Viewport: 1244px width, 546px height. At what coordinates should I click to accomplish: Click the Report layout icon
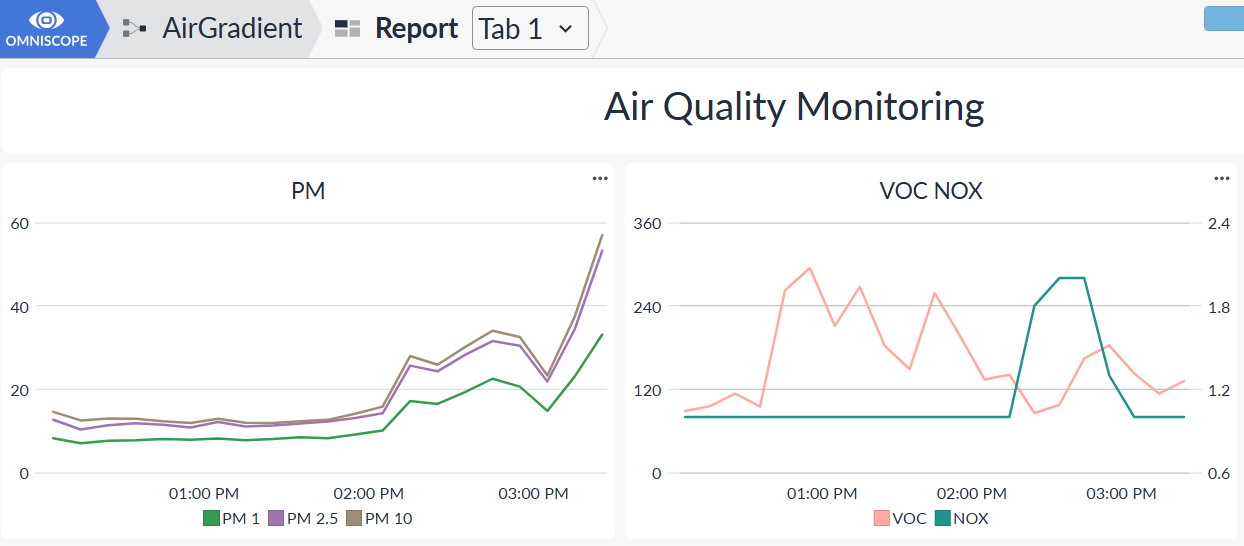[347, 29]
